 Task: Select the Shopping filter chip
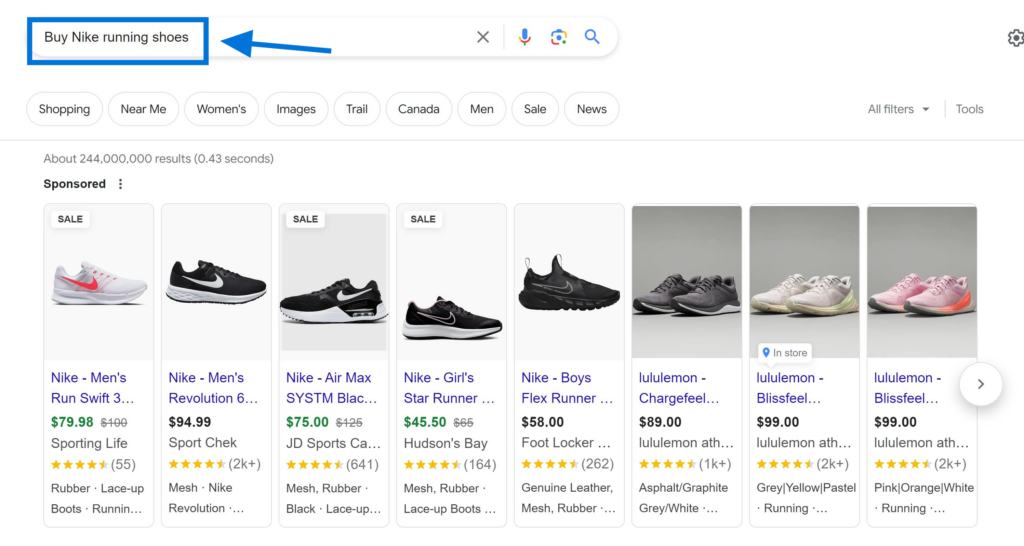tap(64, 109)
